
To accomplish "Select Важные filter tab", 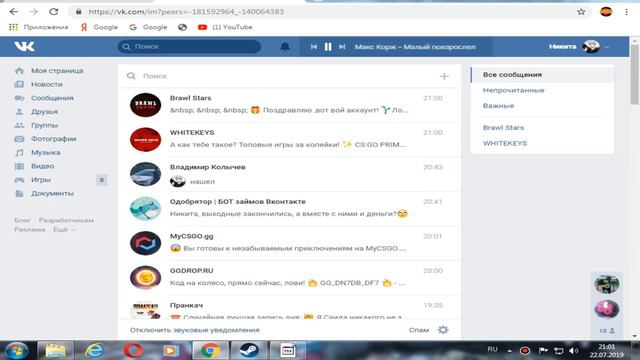I will coord(542,106).
